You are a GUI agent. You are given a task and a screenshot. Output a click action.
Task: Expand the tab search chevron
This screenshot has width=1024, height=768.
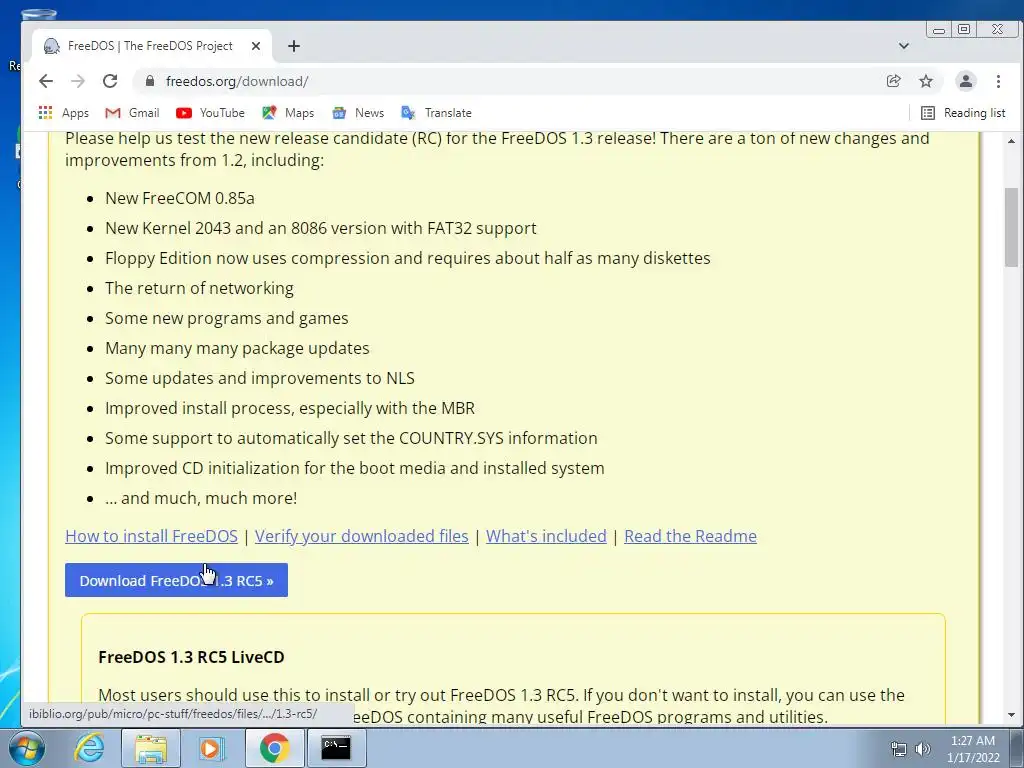(x=904, y=46)
